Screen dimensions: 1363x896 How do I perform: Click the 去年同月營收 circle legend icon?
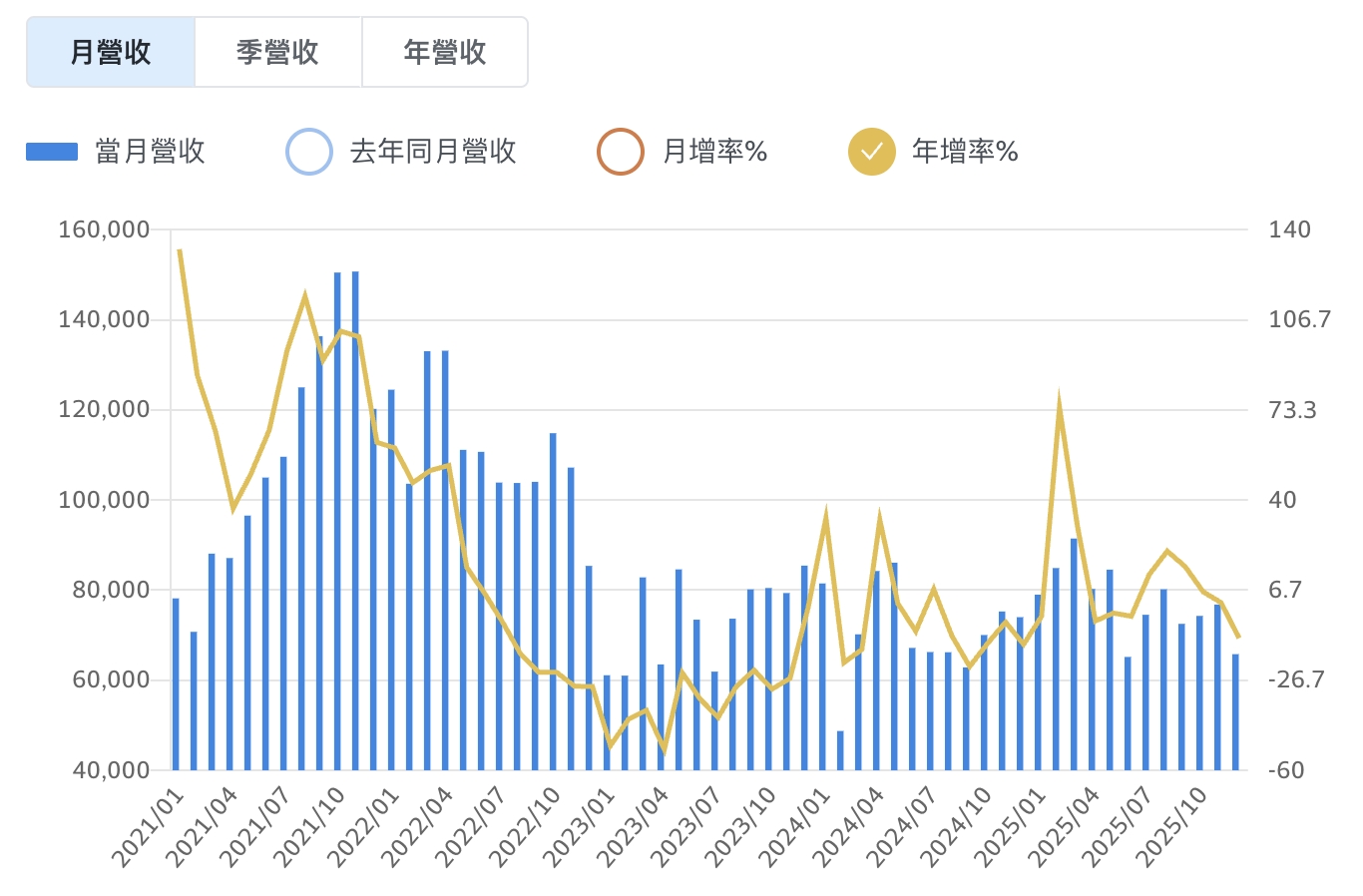pyautogui.click(x=309, y=152)
